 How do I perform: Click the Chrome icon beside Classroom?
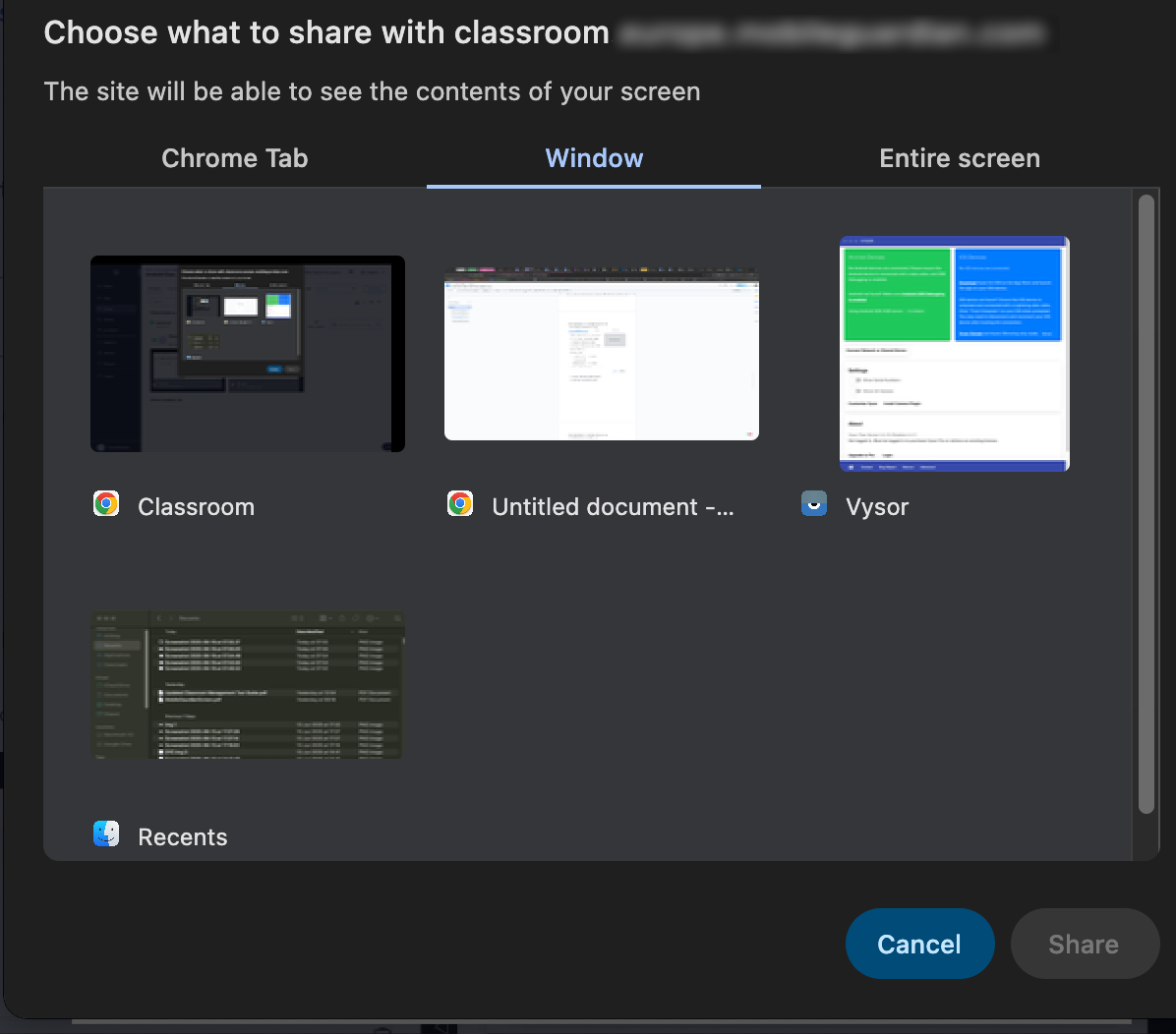tap(106, 505)
